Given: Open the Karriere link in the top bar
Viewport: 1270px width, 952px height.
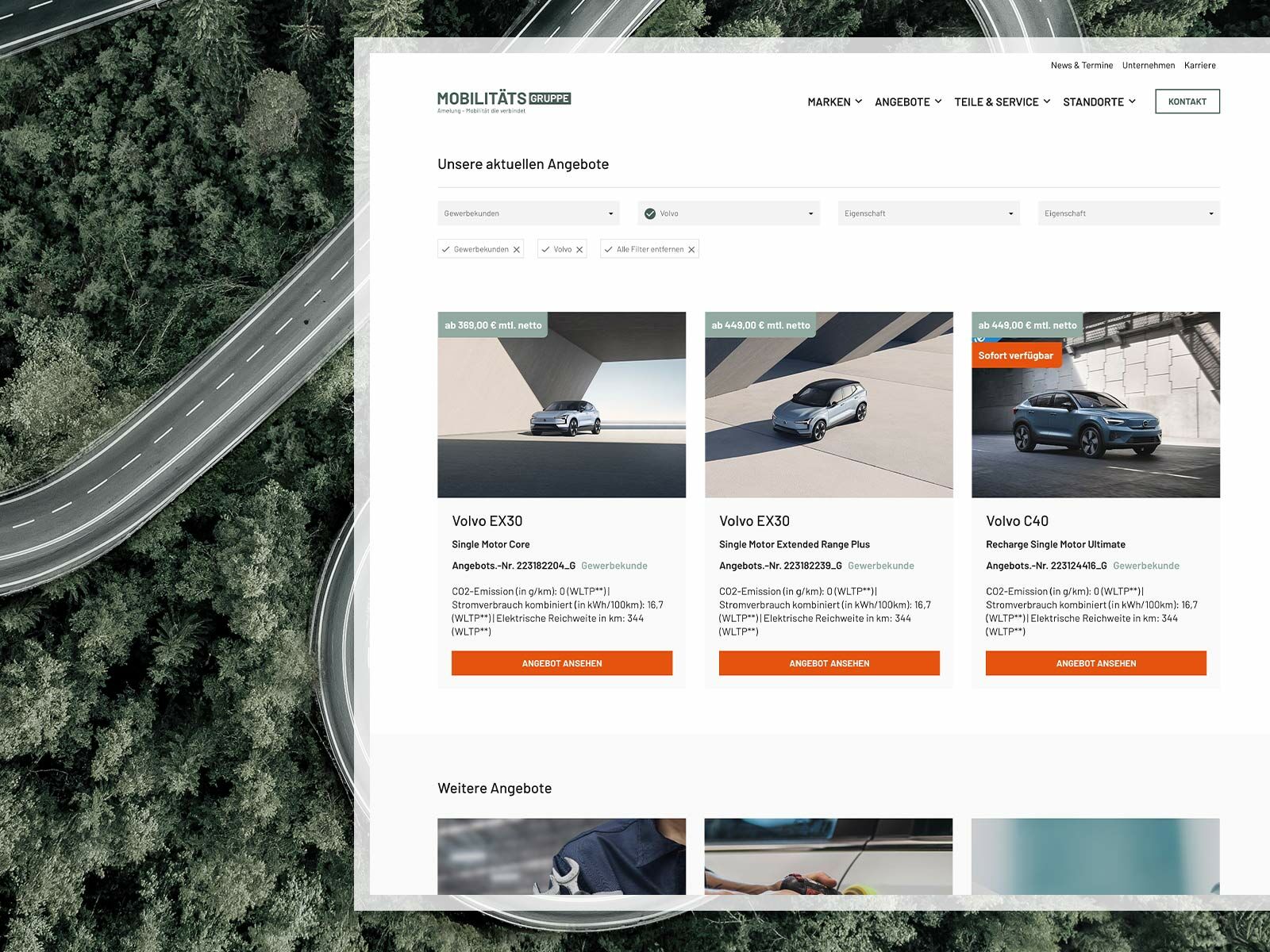Looking at the screenshot, I should 1199,65.
